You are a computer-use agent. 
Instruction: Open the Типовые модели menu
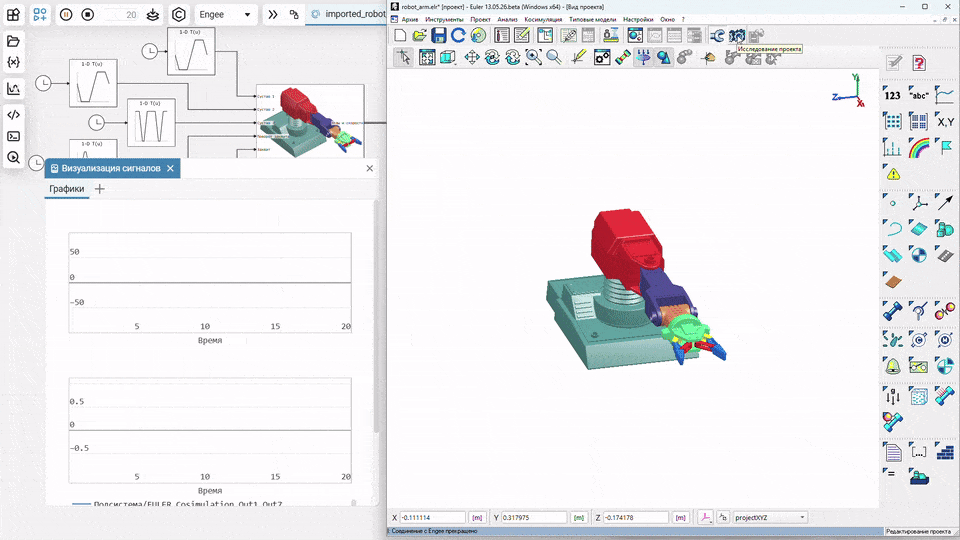click(x=592, y=20)
